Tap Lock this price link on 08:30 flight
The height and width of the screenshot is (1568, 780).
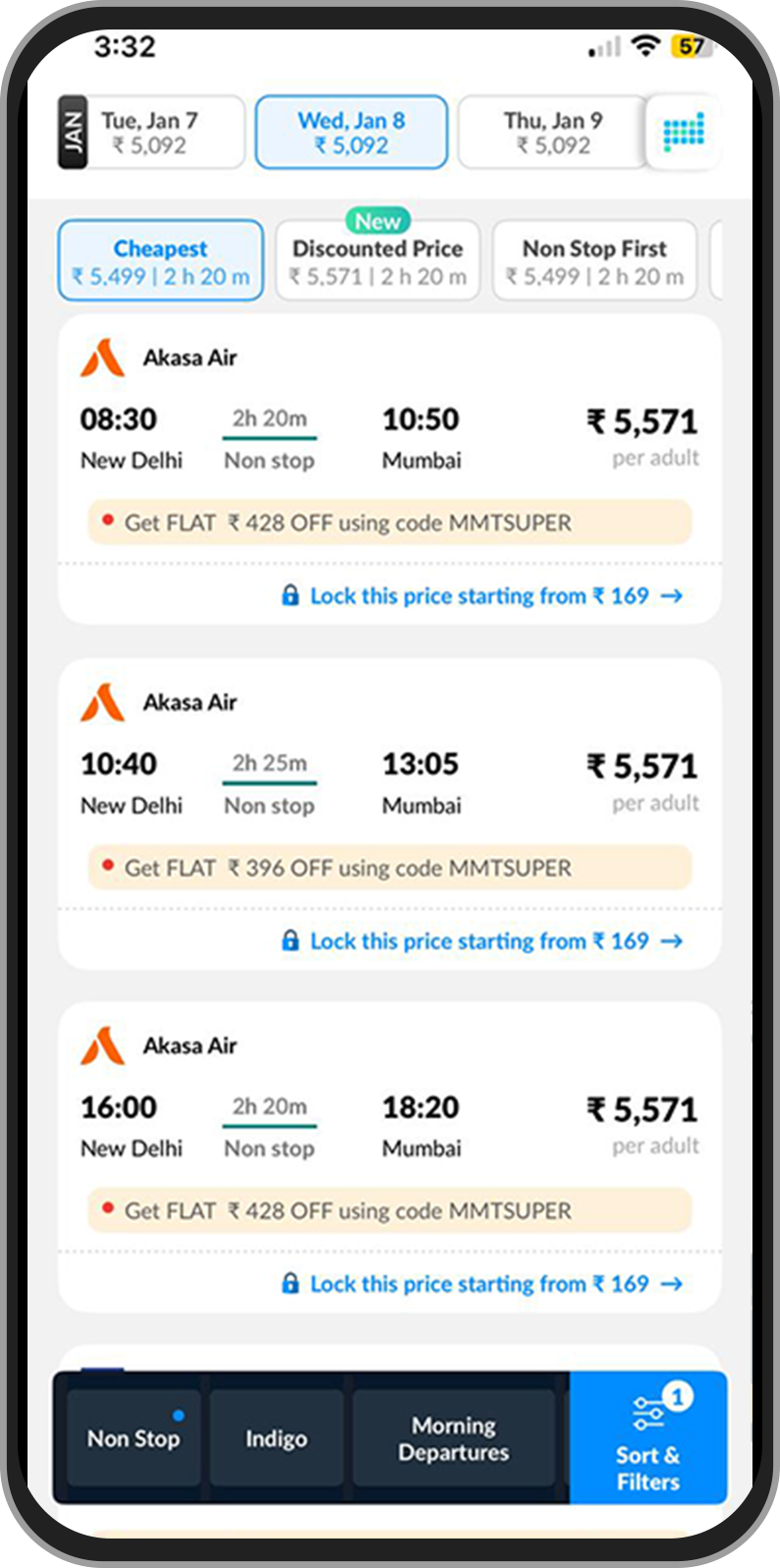[x=479, y=595]
